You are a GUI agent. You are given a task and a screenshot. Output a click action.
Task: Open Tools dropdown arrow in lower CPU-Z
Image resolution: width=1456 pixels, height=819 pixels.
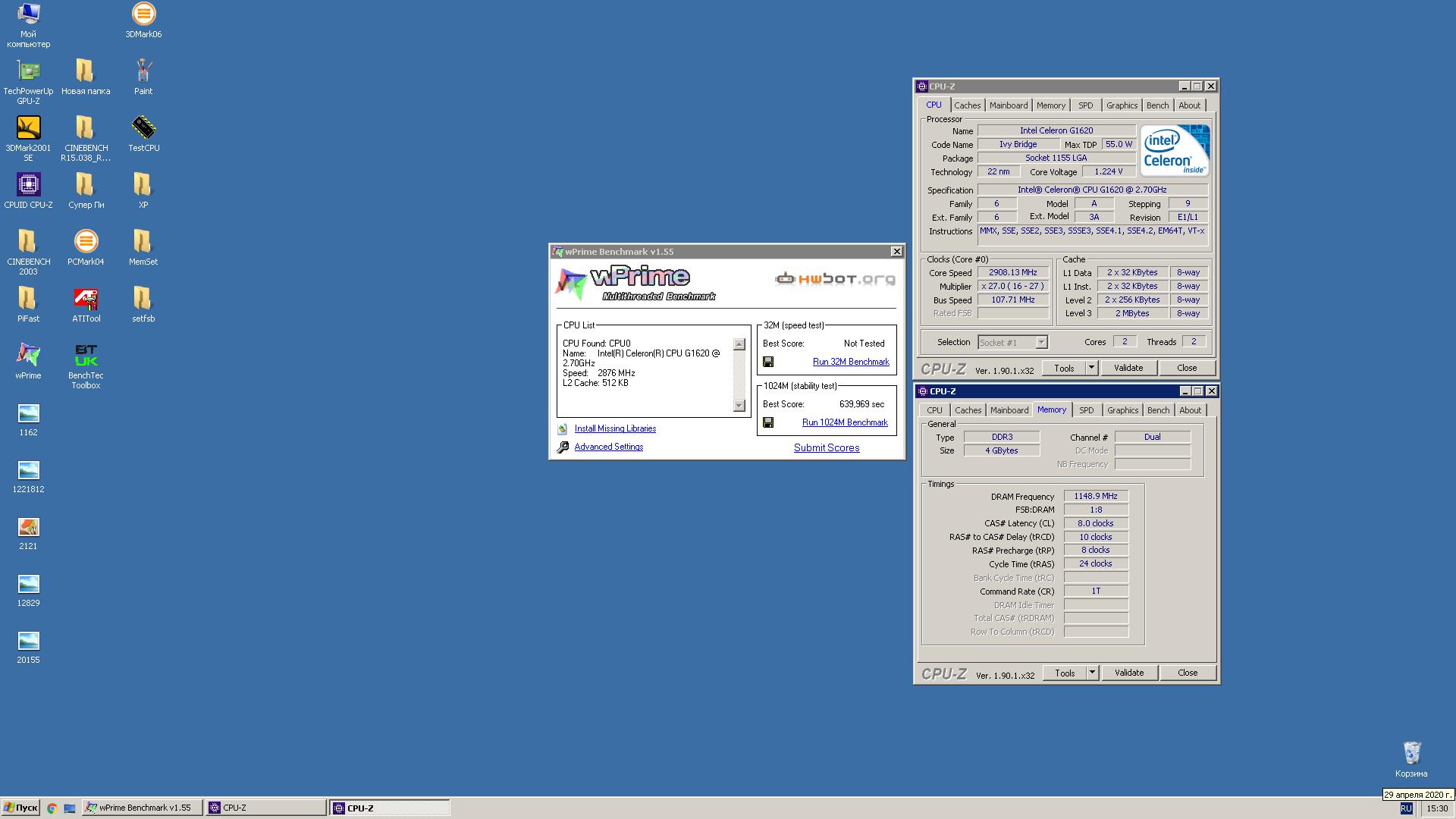coord(1092,673)
